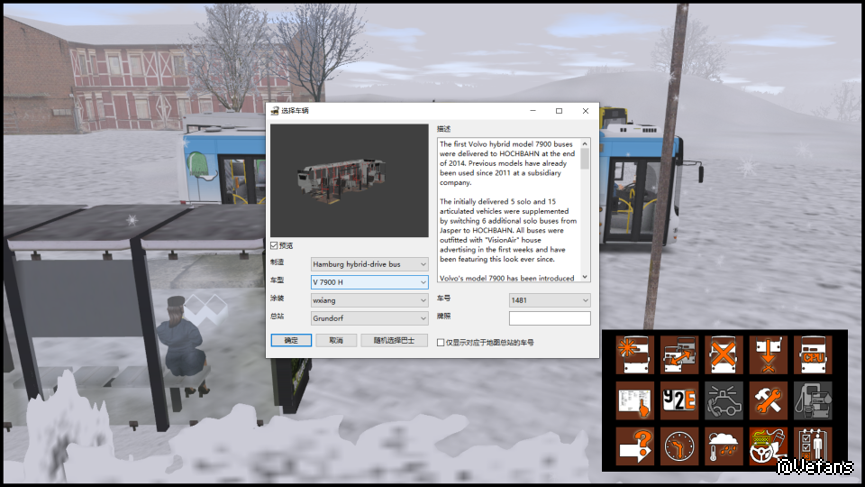
Task: Expand the Grundorf depot dropdown
Action: tap(369, 317)
